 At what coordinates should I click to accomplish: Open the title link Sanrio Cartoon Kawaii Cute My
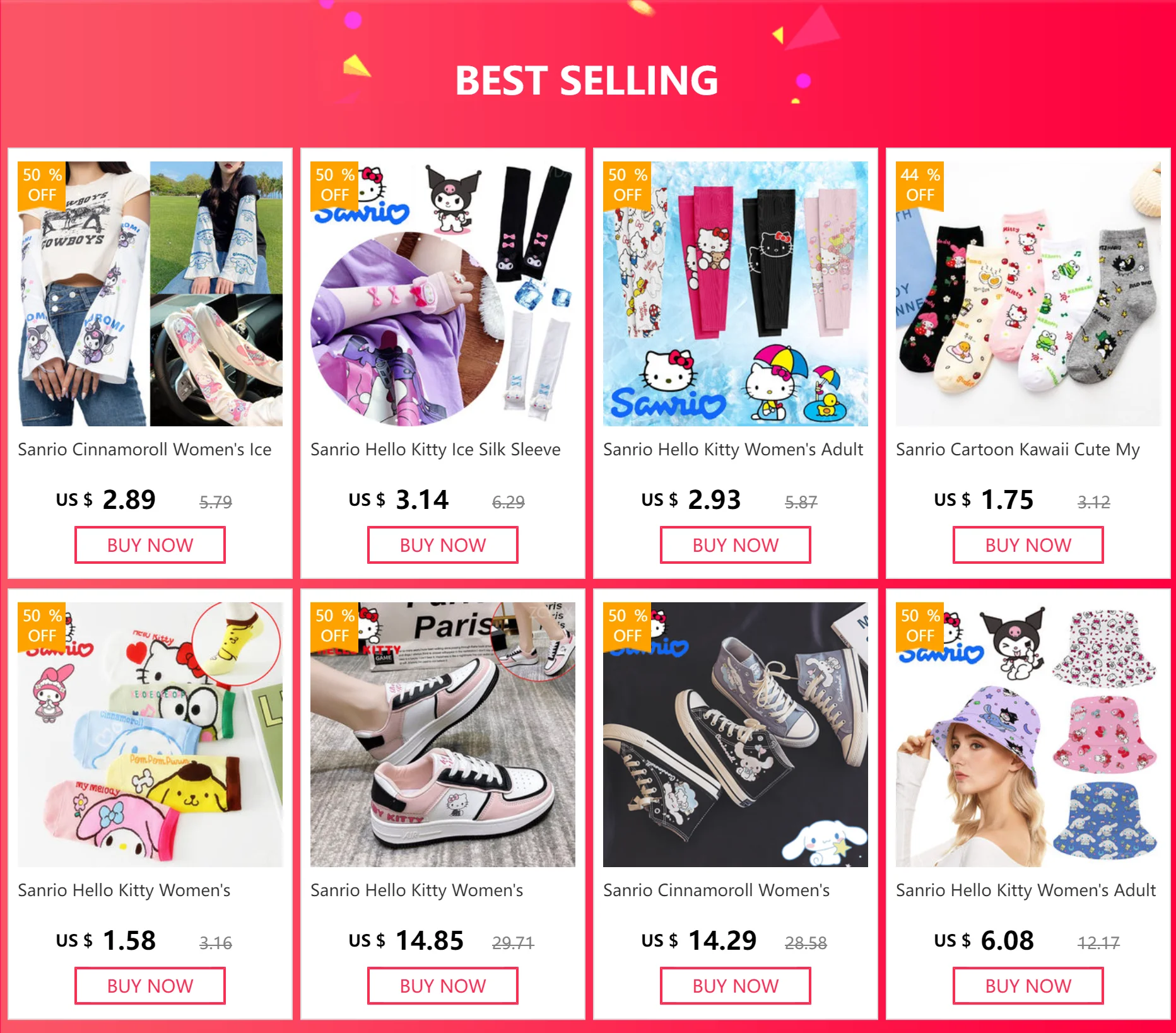tap(1018, 449)
